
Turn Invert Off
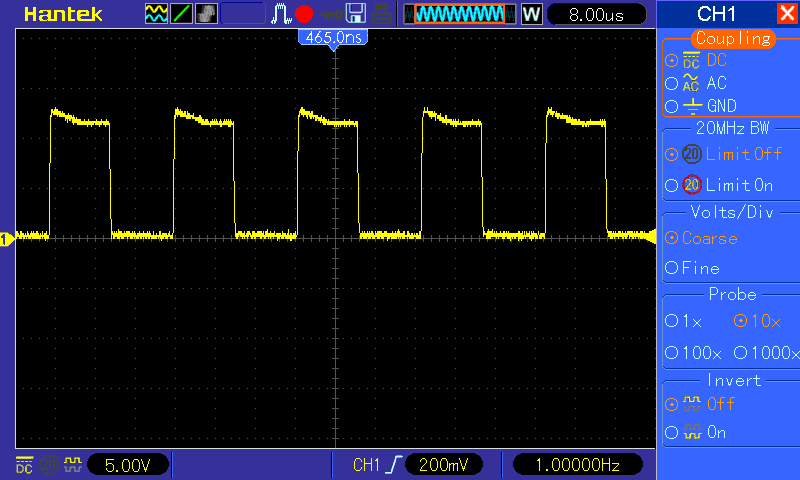pos(671,405)
